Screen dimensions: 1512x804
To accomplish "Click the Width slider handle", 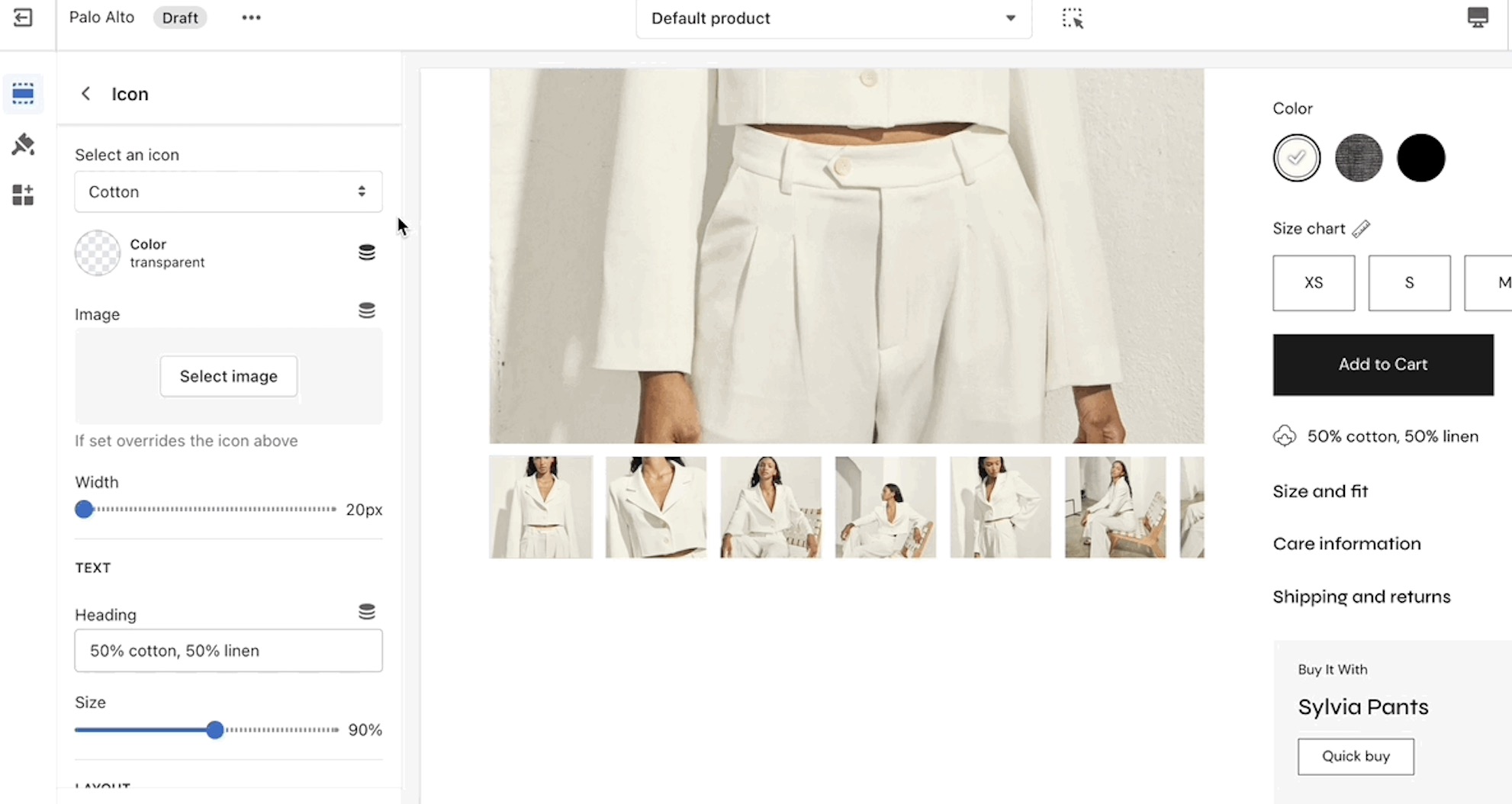I will [84, 509].
